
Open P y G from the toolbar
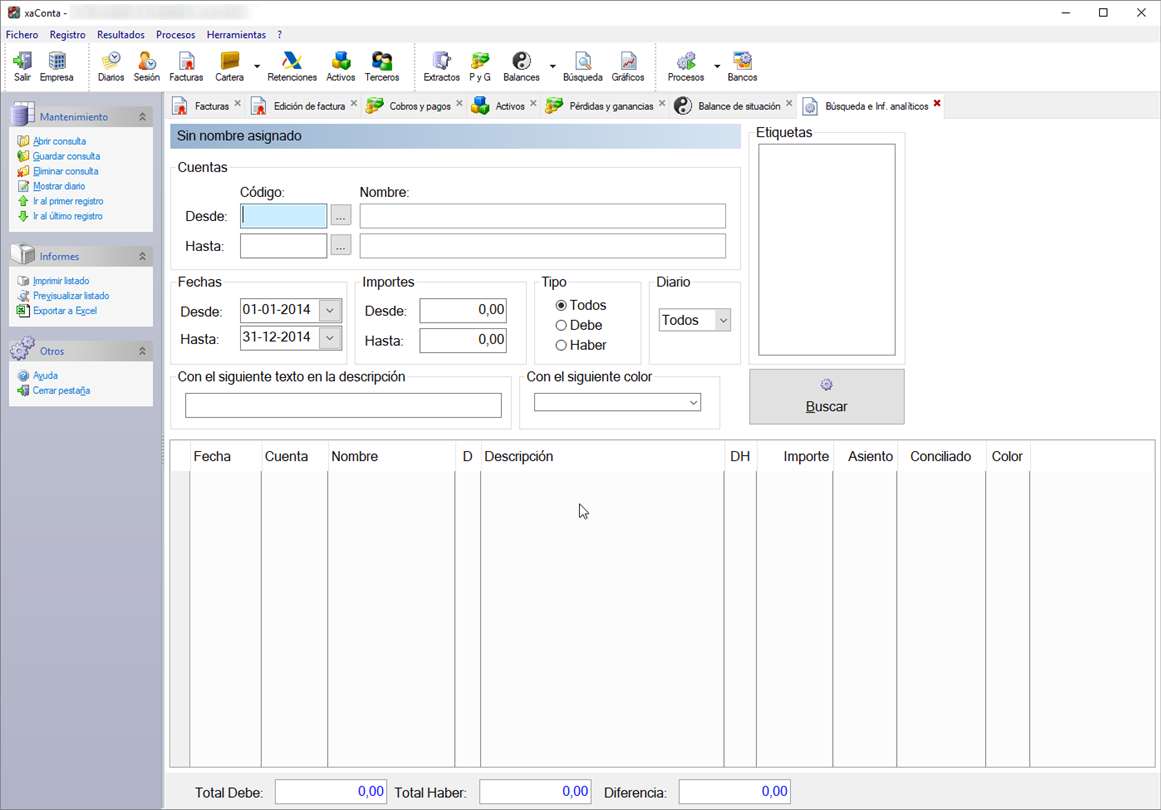coord(480,67)
